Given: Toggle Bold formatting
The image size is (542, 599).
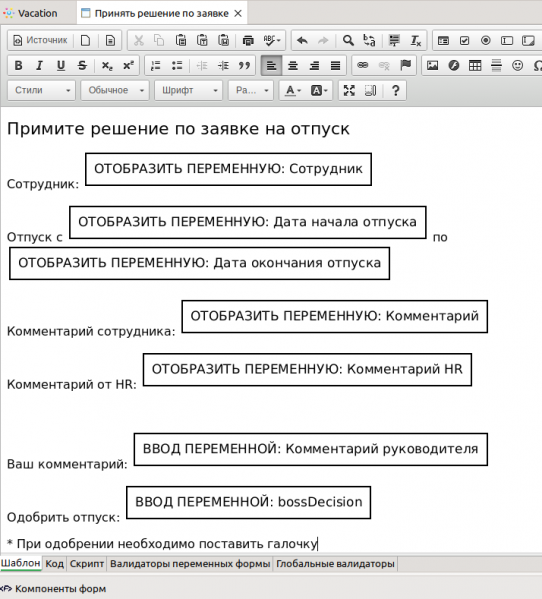Looking at the screenshot, I should (x=18, y=65).
